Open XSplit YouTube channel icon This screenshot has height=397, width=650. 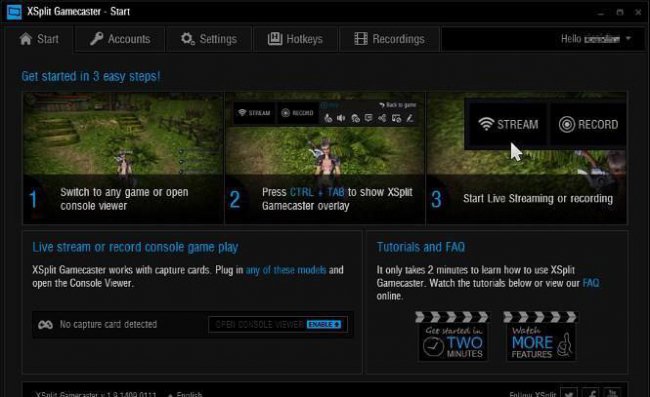pyautogui.click(x=613, y=393)
